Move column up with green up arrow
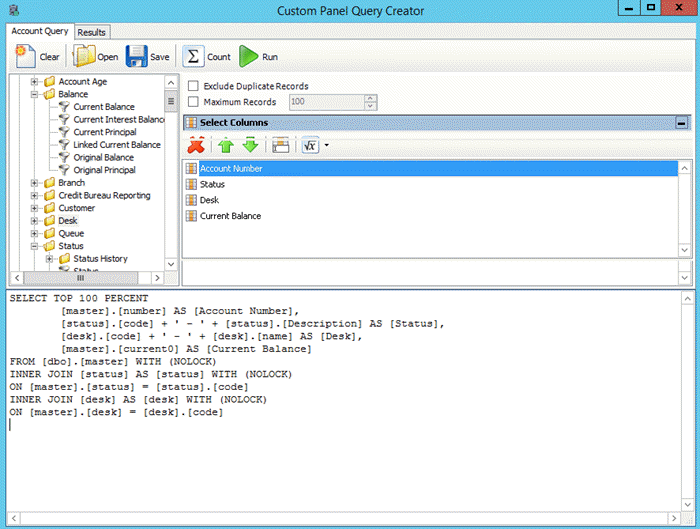 (x=225, y=146)
